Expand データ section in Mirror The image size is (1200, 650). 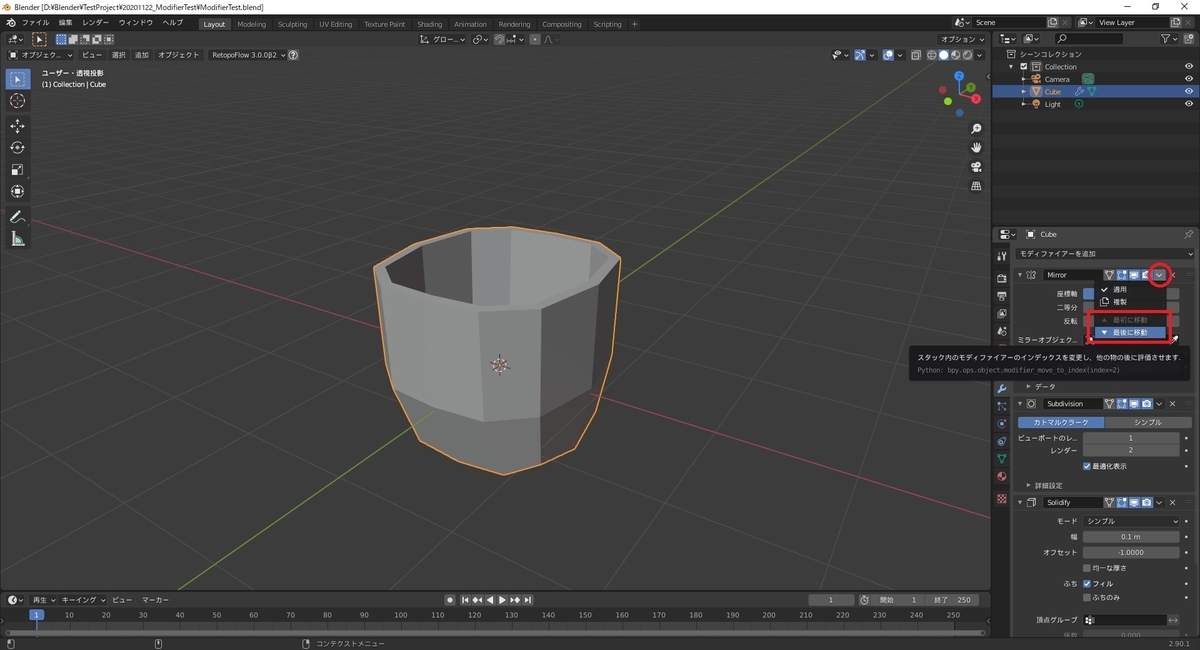tap(1040, 386)
